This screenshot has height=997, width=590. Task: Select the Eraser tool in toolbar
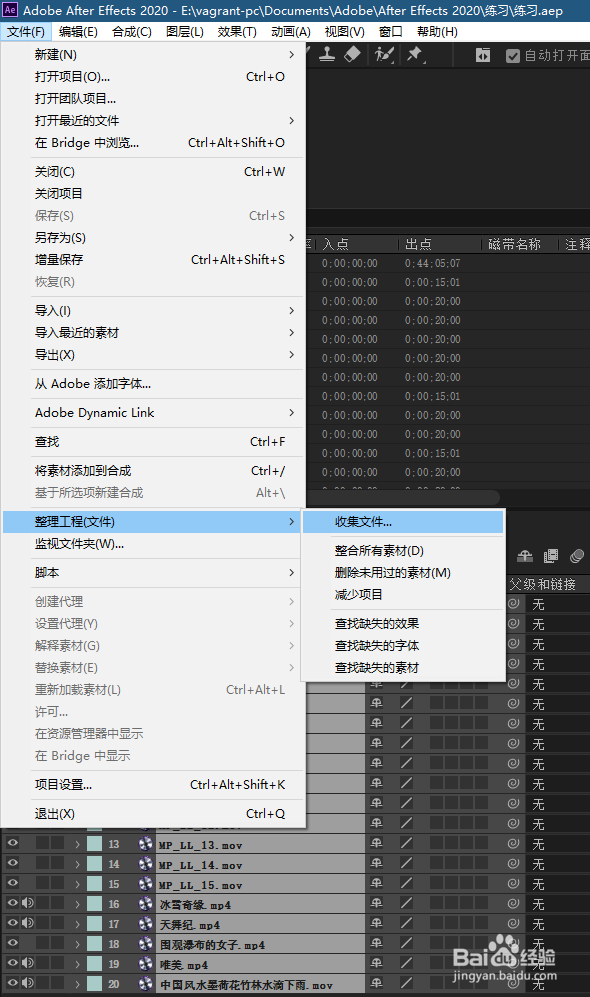352,55
